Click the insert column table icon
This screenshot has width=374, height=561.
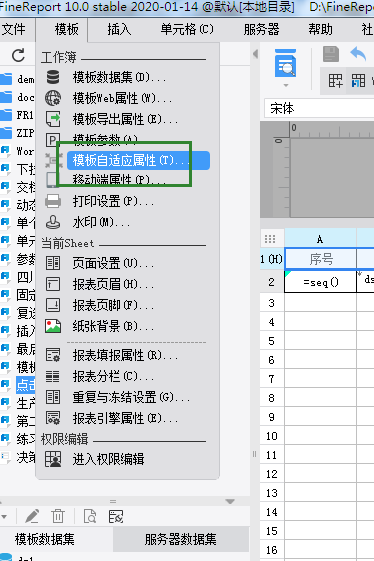[358, 81]
